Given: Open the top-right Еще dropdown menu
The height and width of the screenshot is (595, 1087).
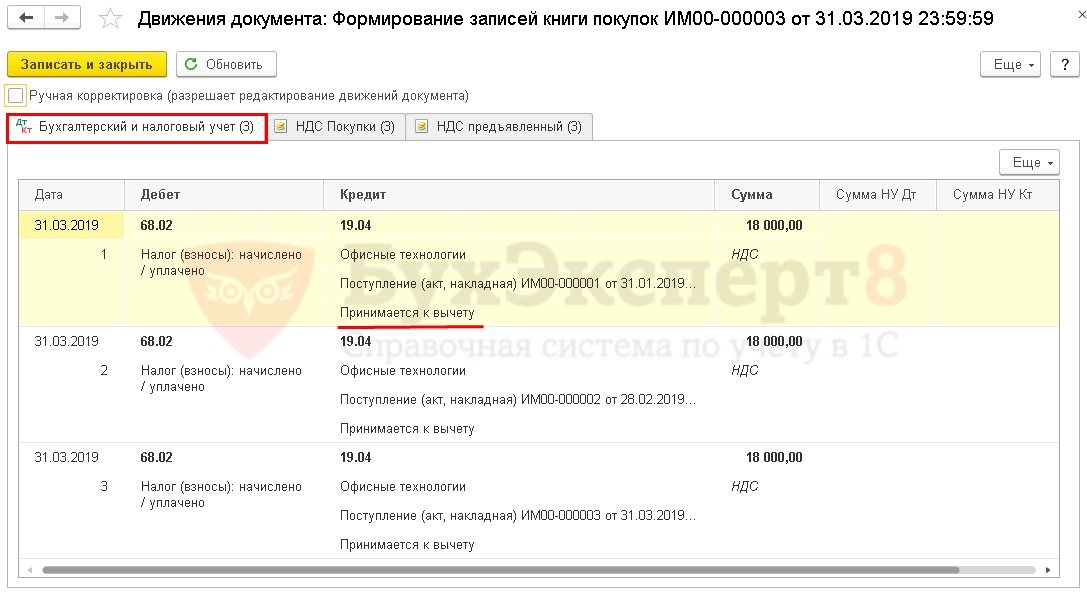Looking at the screenshot, I should pyautogui.click(x=1012, y=64).
